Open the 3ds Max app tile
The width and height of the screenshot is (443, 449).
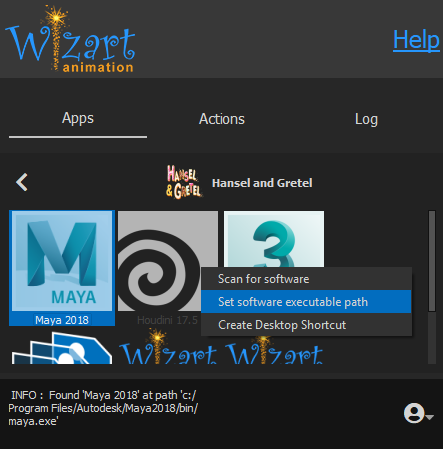click(x=274, y=239)
